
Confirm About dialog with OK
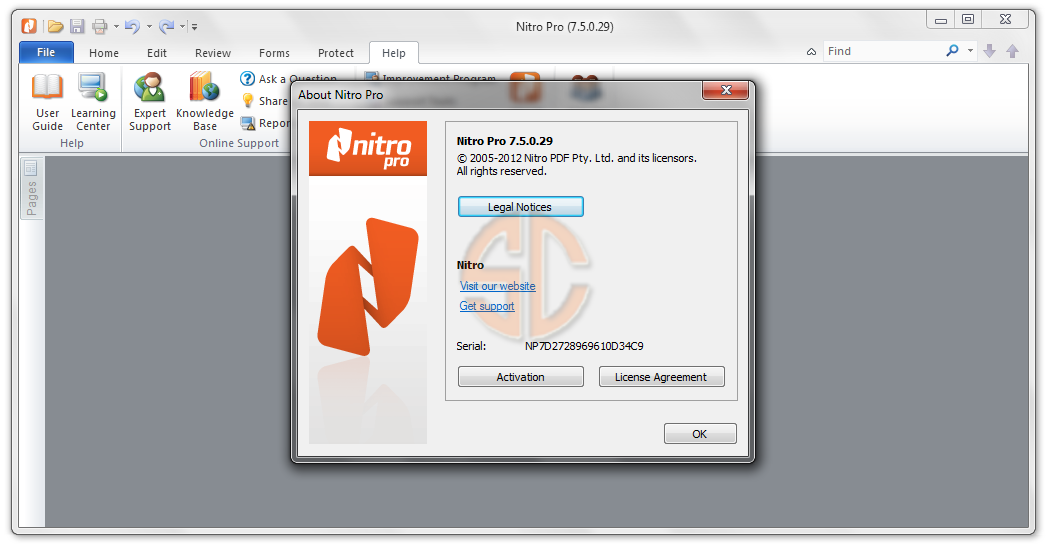tap(700, 434)
